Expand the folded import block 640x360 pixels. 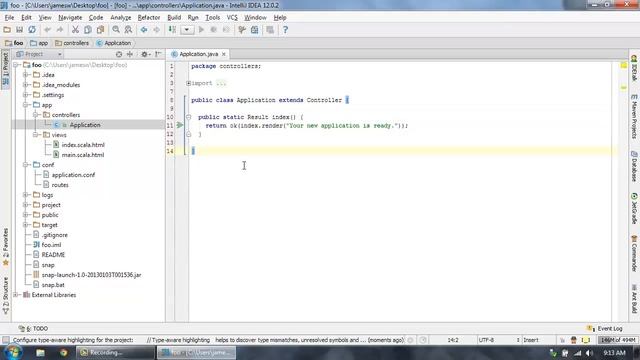pos(189,83)
